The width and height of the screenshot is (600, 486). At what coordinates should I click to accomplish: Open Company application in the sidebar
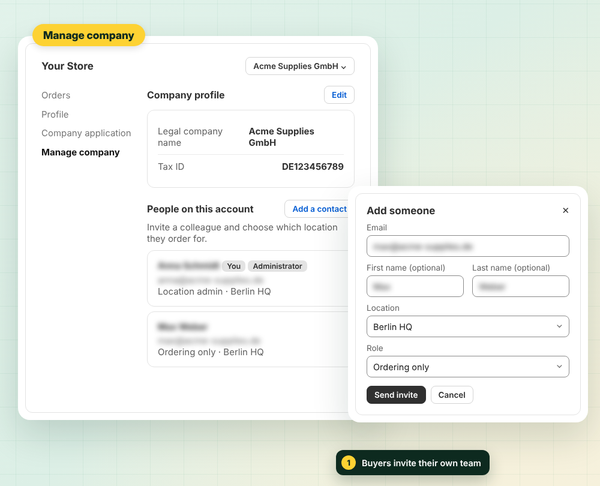[86, 133]
